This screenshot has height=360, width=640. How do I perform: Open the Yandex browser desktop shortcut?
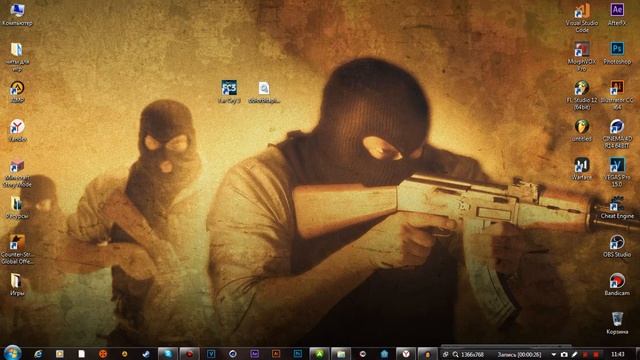click(17, 131)
